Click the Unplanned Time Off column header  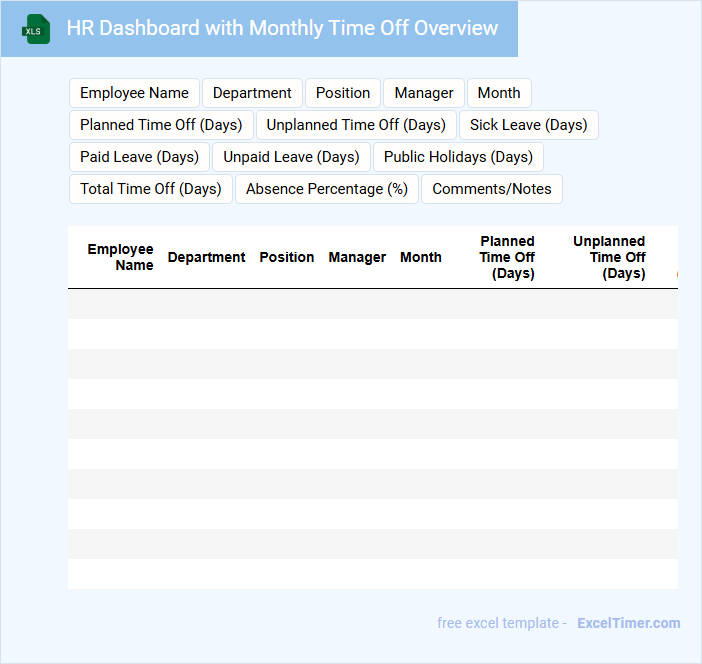(x=609, y=257)
